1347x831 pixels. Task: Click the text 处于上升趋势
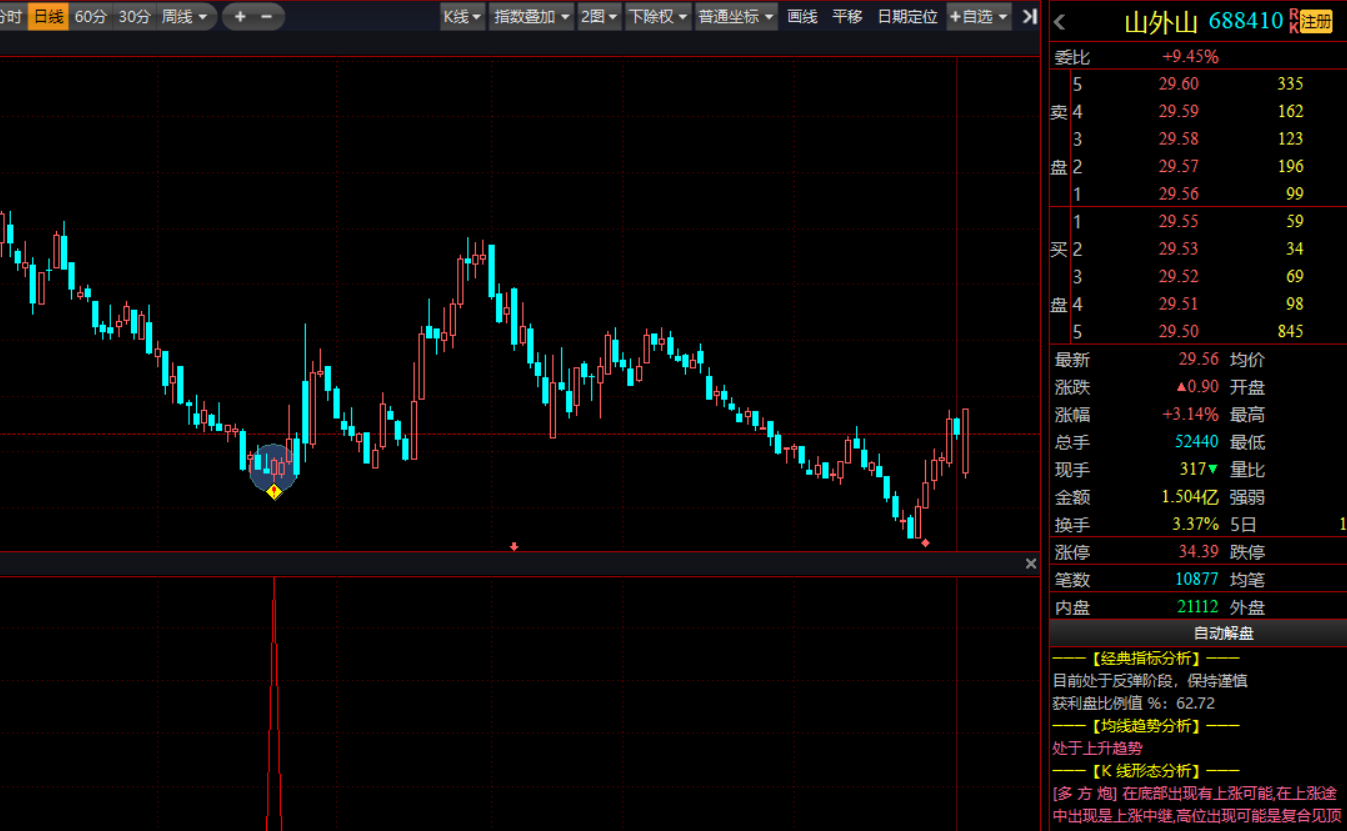[x=1097, y=748]
